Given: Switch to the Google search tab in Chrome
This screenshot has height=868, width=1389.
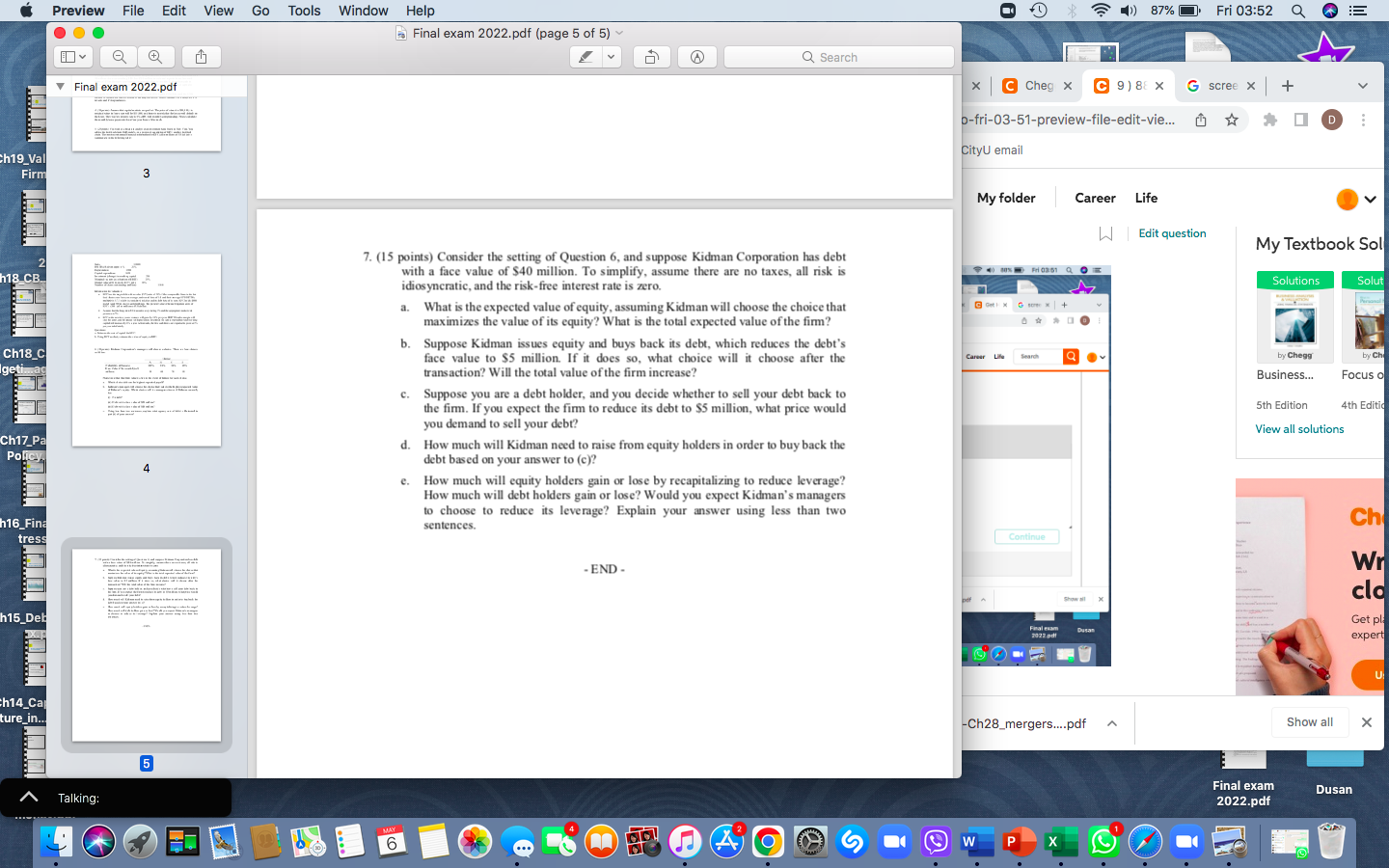Looking at the screenshot, I should pos(1219,85).
